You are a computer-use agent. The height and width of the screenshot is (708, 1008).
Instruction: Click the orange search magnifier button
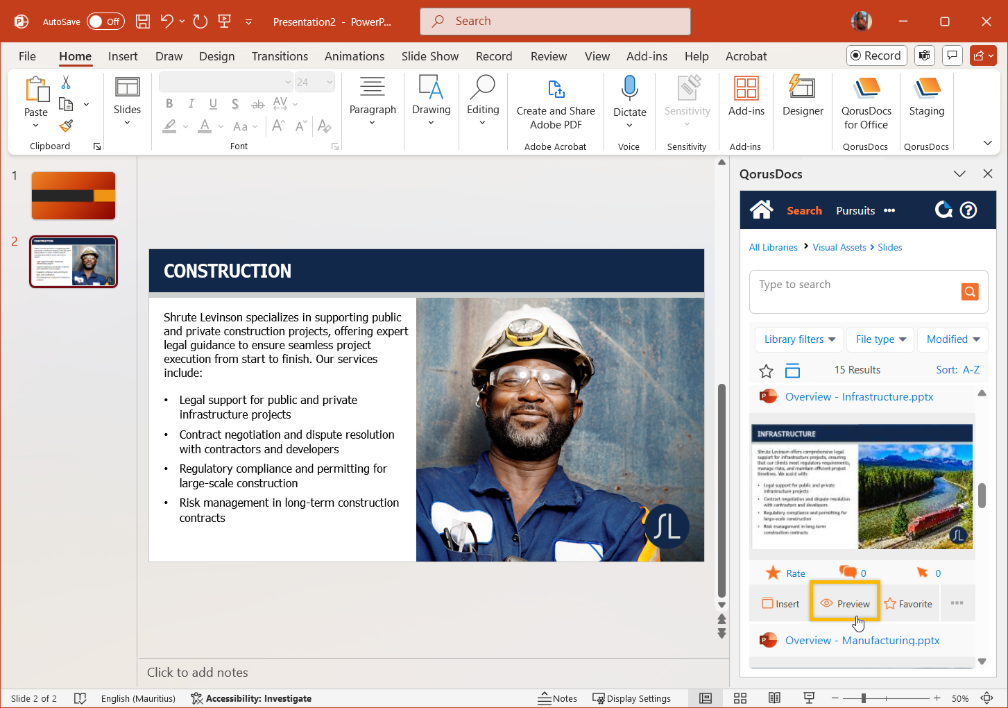click(969, 292)
